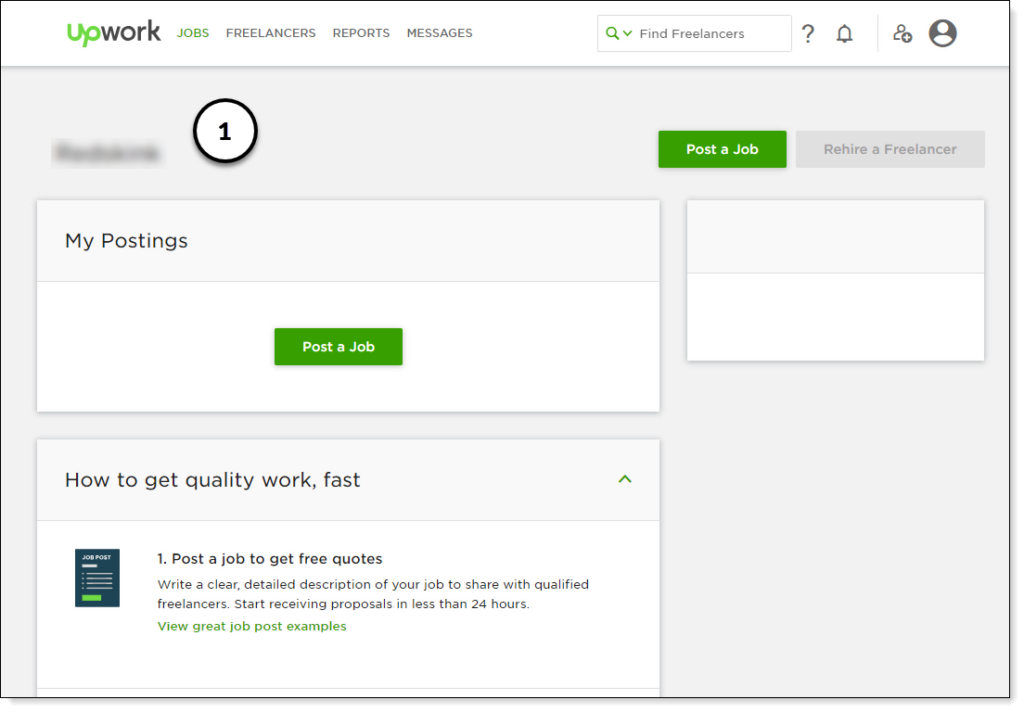Open View great job post examples link
Screen dimensions: 1024x712
(252, 626)
